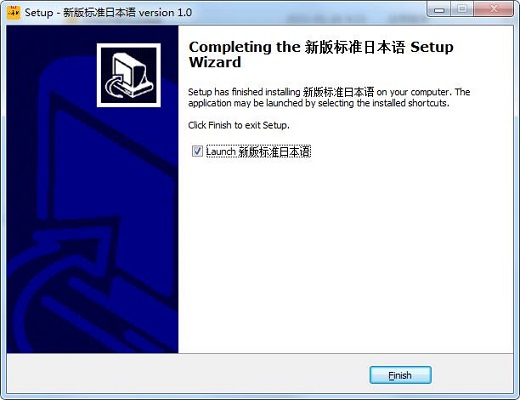Click the disabled maximize window button
Viewport: 520px width, 400px height.
click(462, 9)
